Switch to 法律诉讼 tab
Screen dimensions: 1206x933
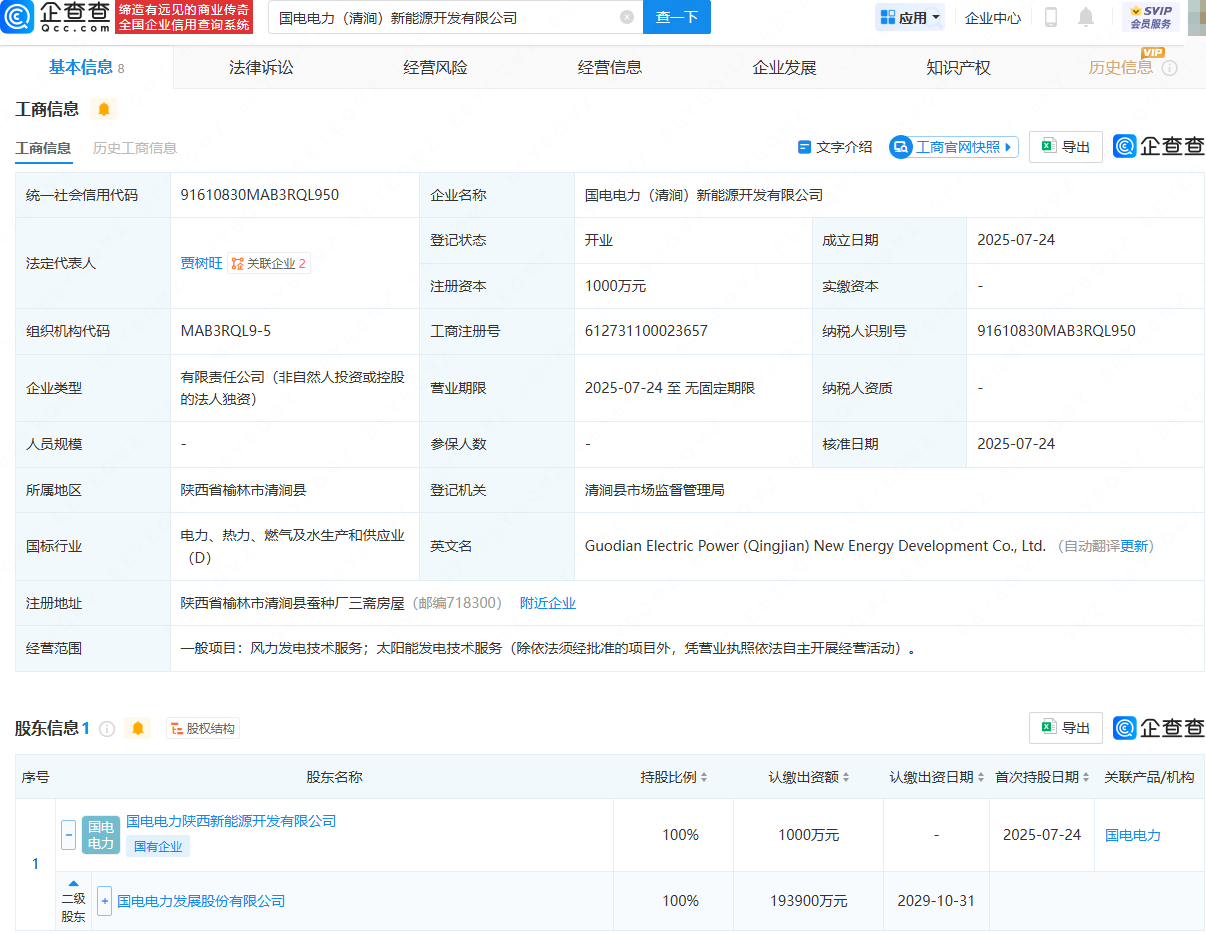click(x=261, y=68)
